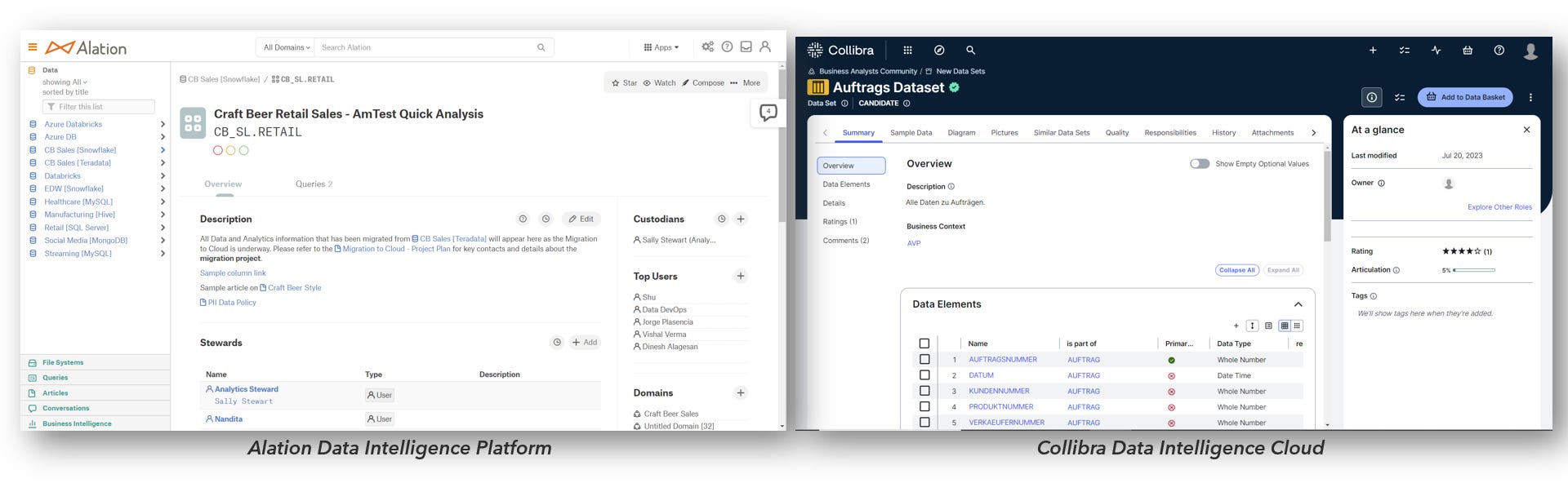Screen dimensions: 1568x483
Task: Open the Collibra Responsibilities tab
Action: pos(1170,132)
